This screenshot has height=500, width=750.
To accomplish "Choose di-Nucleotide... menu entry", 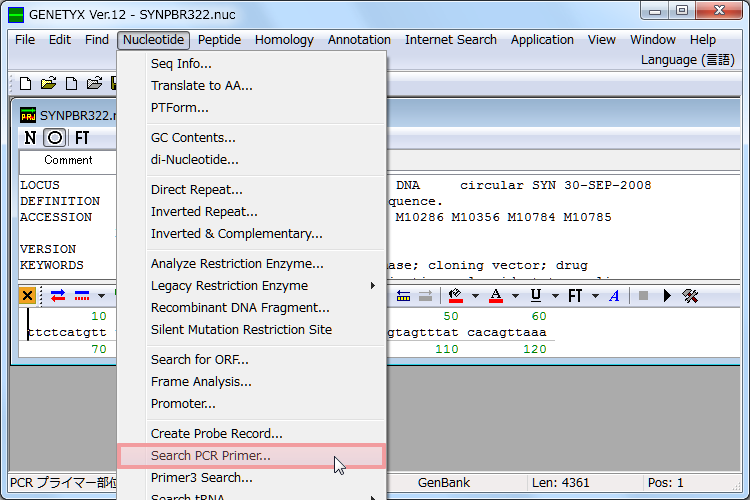I will coord(252,160).
